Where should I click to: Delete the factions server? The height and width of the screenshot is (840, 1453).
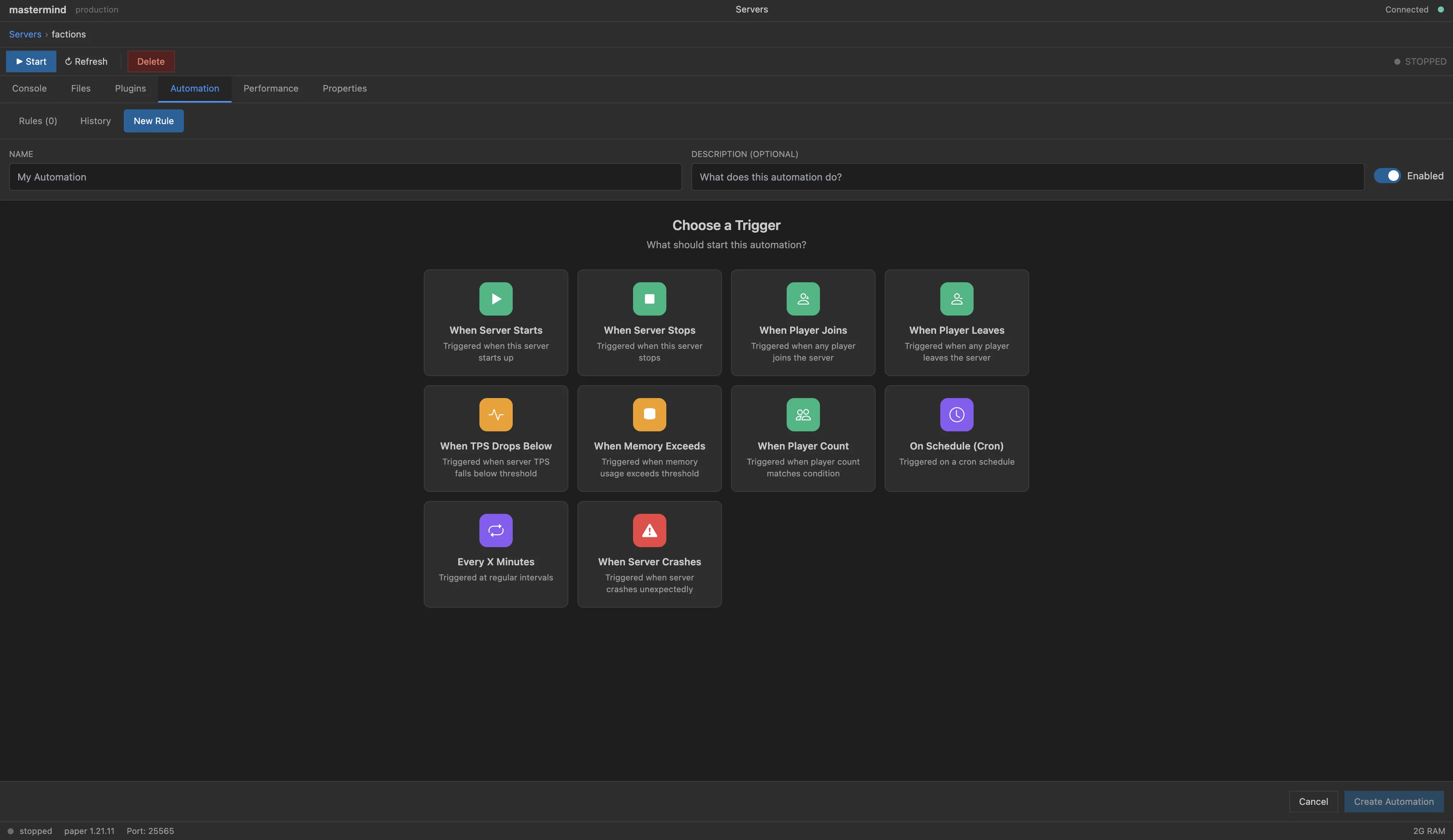151,61
